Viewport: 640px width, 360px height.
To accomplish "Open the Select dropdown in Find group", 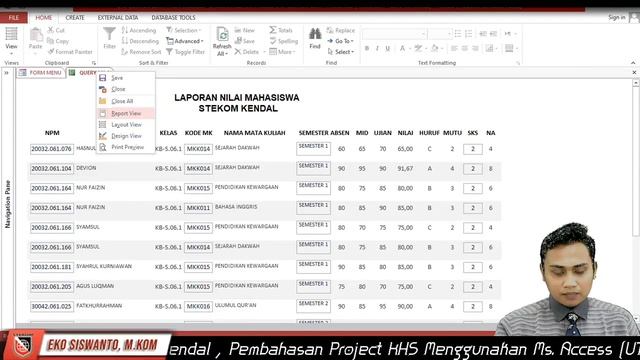I will [341, 52].
